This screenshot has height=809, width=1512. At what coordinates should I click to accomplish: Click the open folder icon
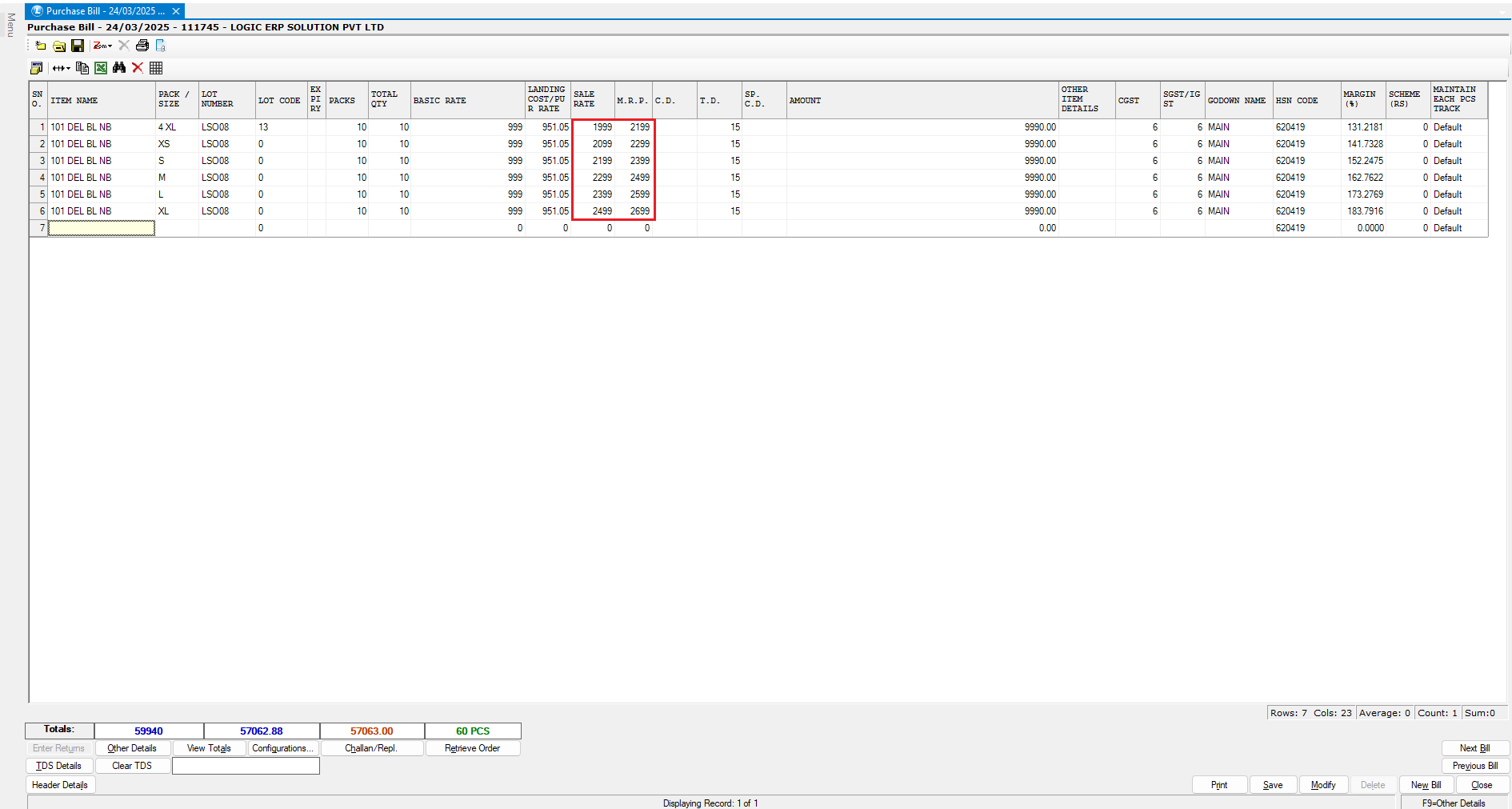[x=59, y=46]
